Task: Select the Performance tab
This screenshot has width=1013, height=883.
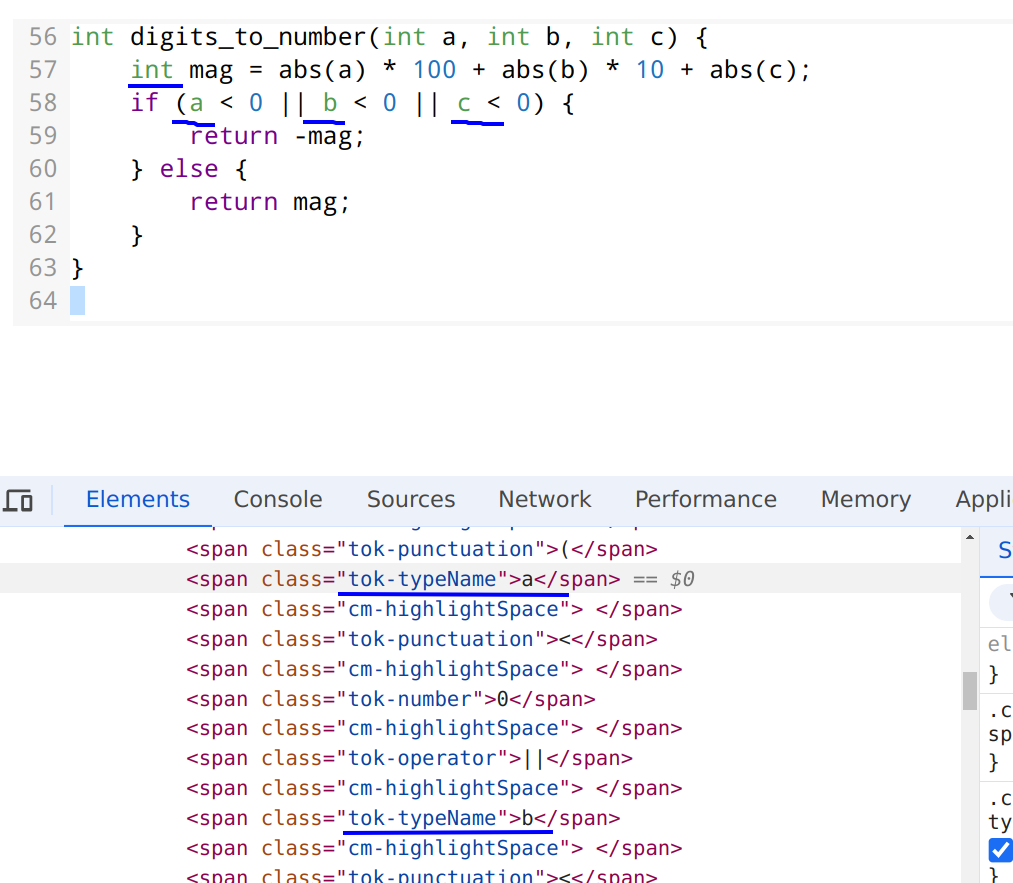Action: 705,500
